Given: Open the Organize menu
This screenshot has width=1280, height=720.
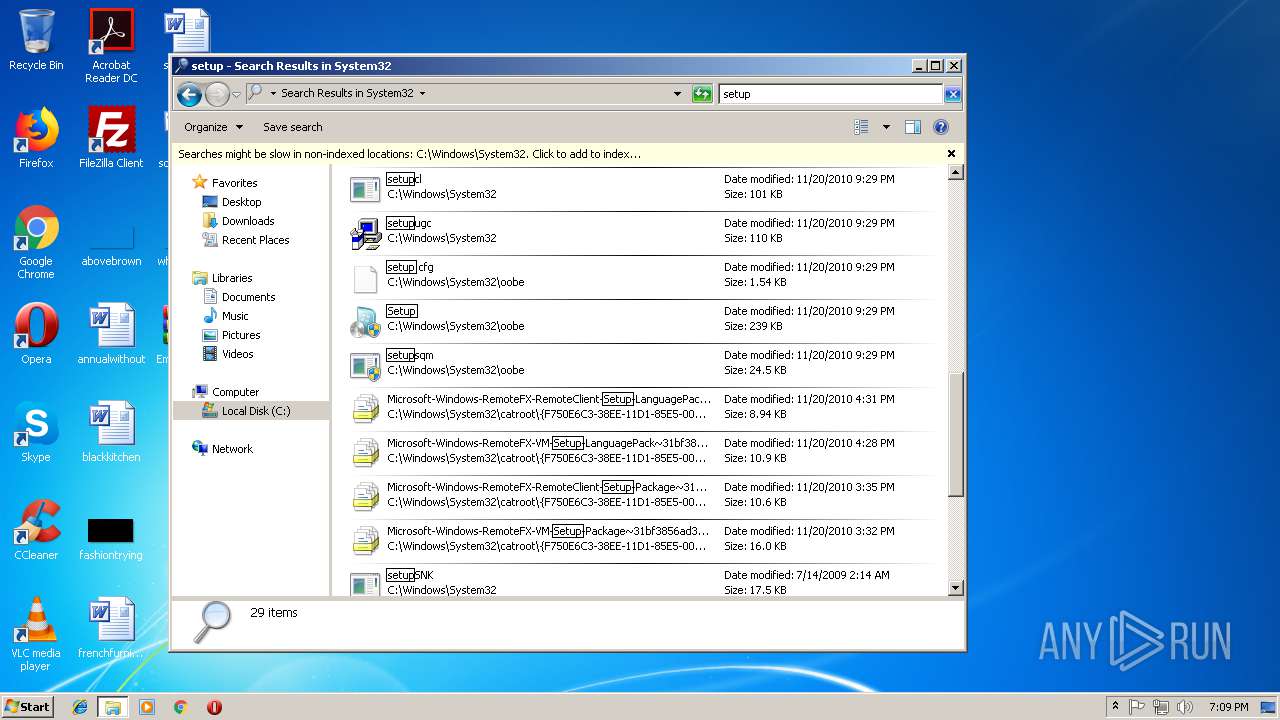Looking at the screenshot, I should coord(213,127).
